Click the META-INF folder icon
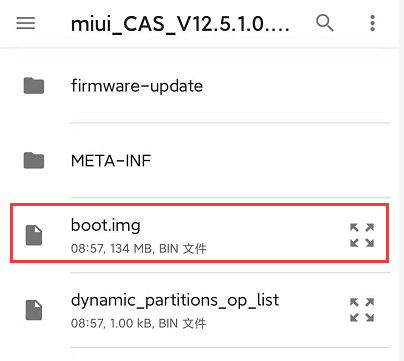 pyautogui.click(x=34, y=161)
